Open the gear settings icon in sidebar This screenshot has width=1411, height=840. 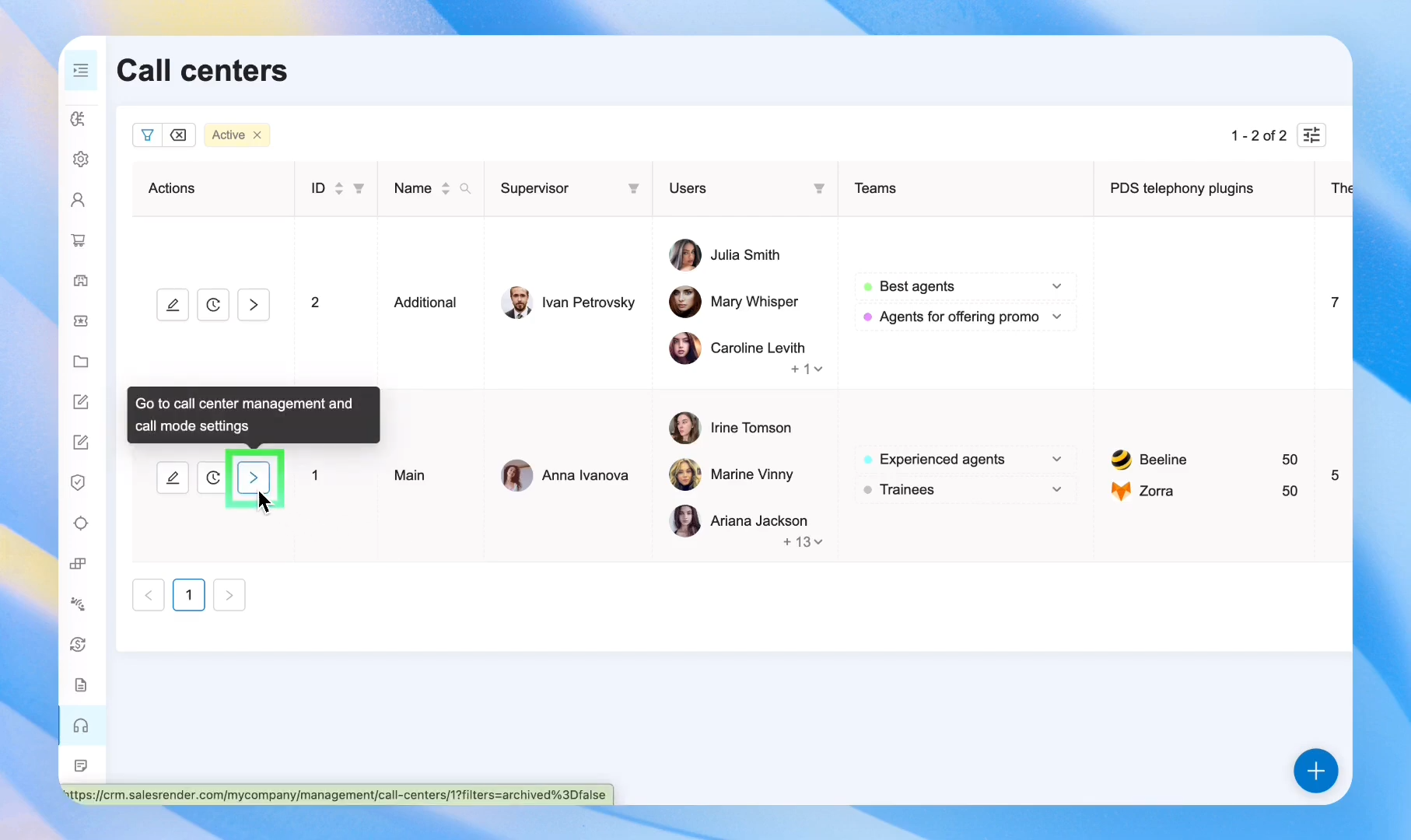pos(81,159)
